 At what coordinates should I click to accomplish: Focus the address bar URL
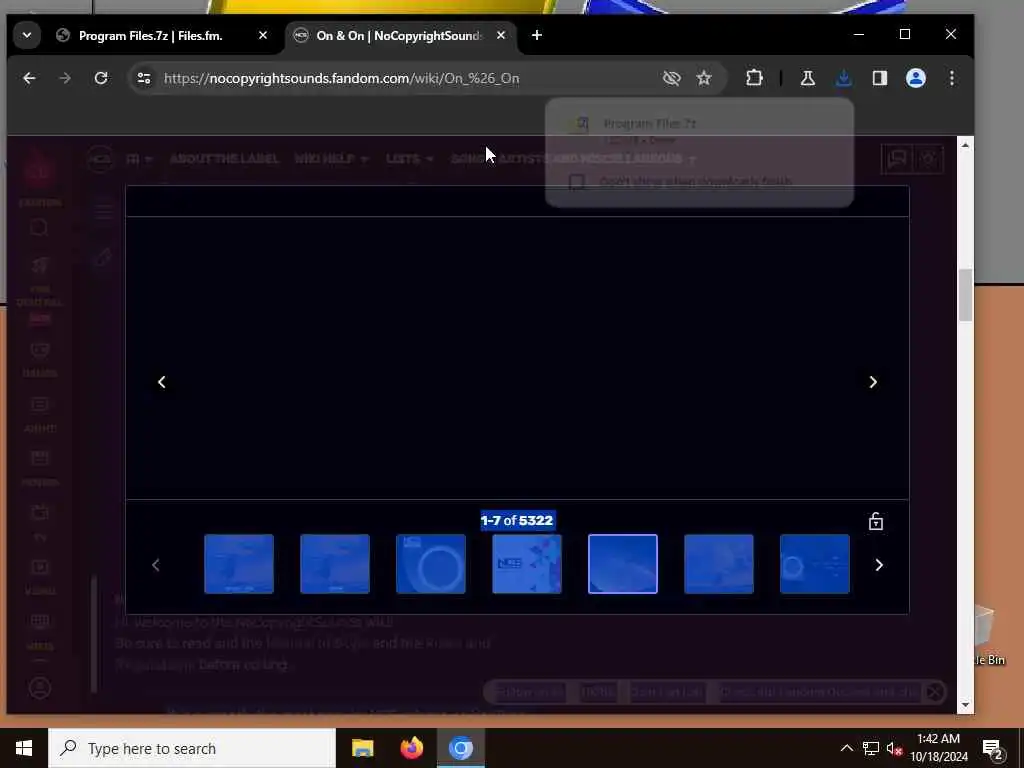pyautogui.click(x=342, y=78)
